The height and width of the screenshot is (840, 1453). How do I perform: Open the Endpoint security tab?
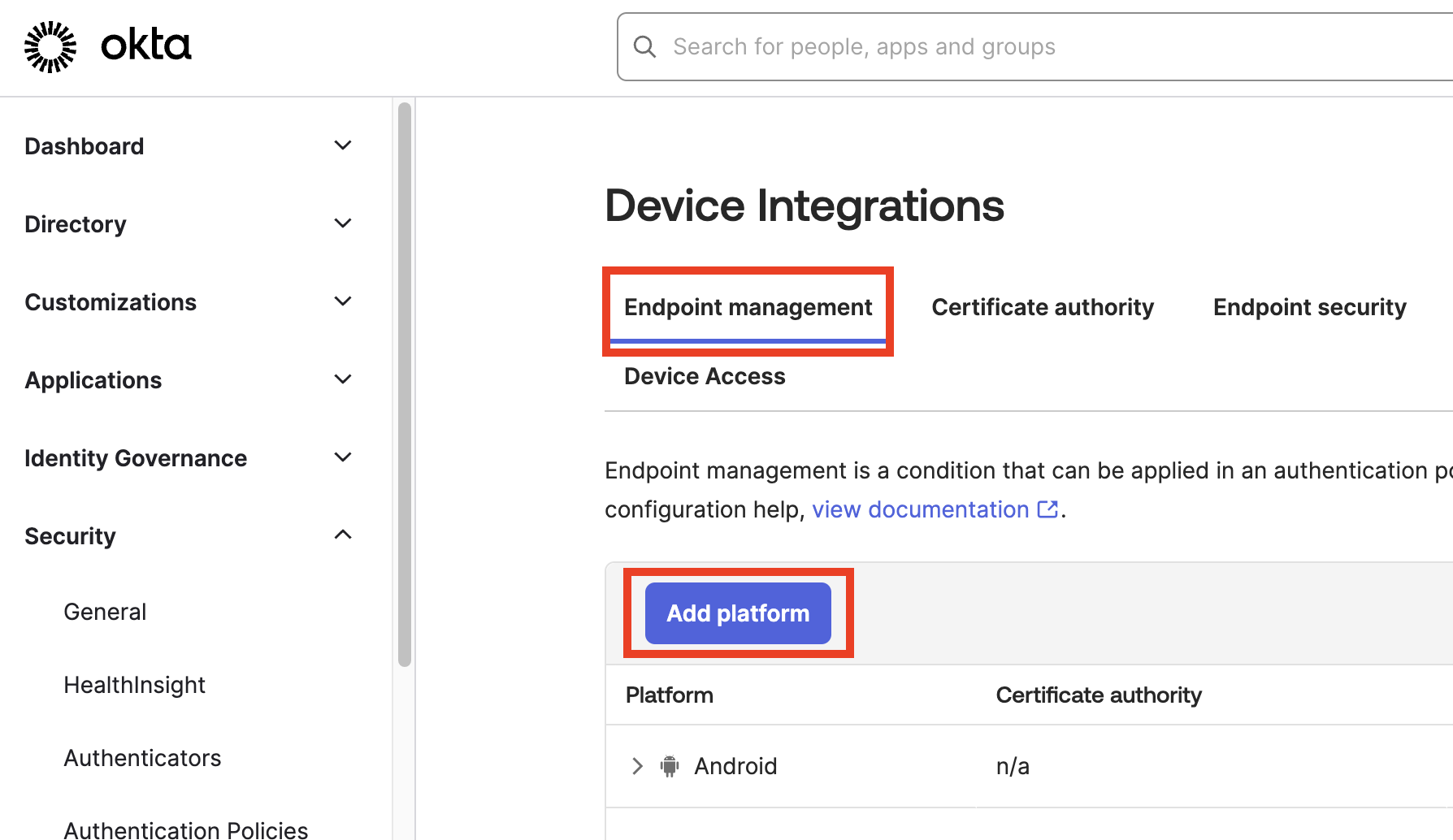[1309, 308]
